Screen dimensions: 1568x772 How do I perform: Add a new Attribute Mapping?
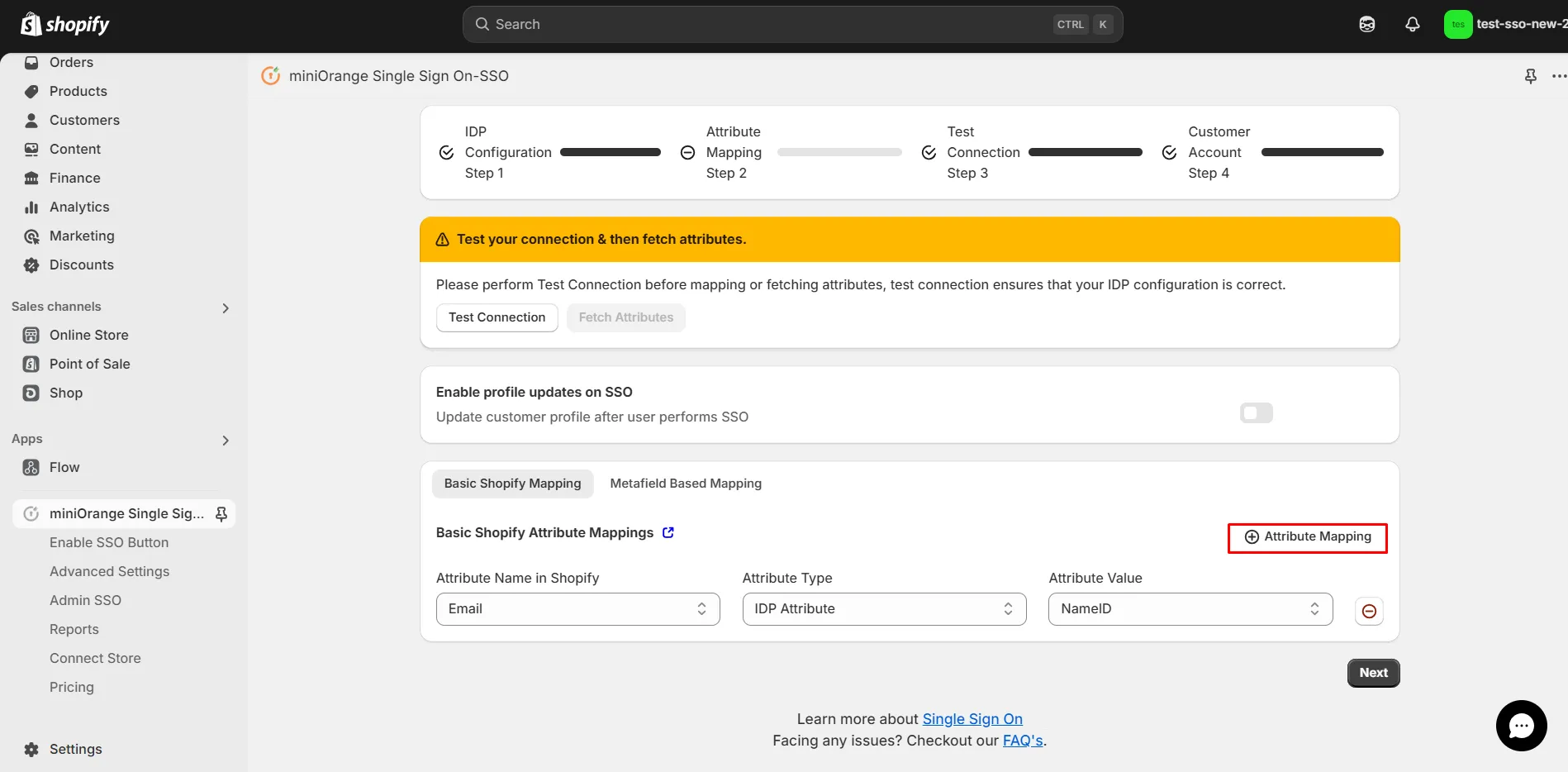tap(1307, 537)
